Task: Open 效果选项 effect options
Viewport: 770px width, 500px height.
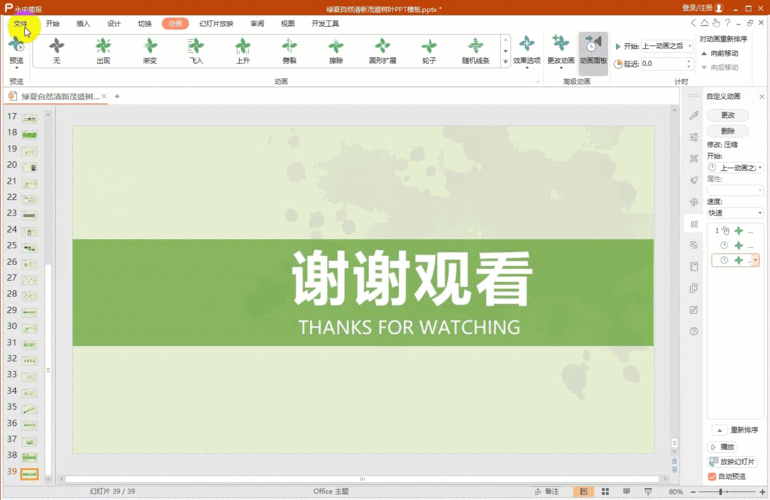Action: point(526,52)
